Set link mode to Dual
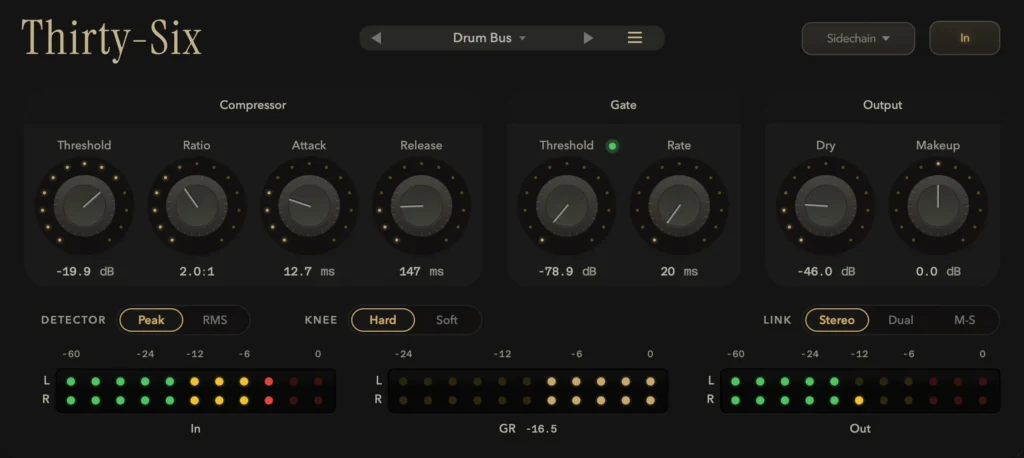 [901, 320]
